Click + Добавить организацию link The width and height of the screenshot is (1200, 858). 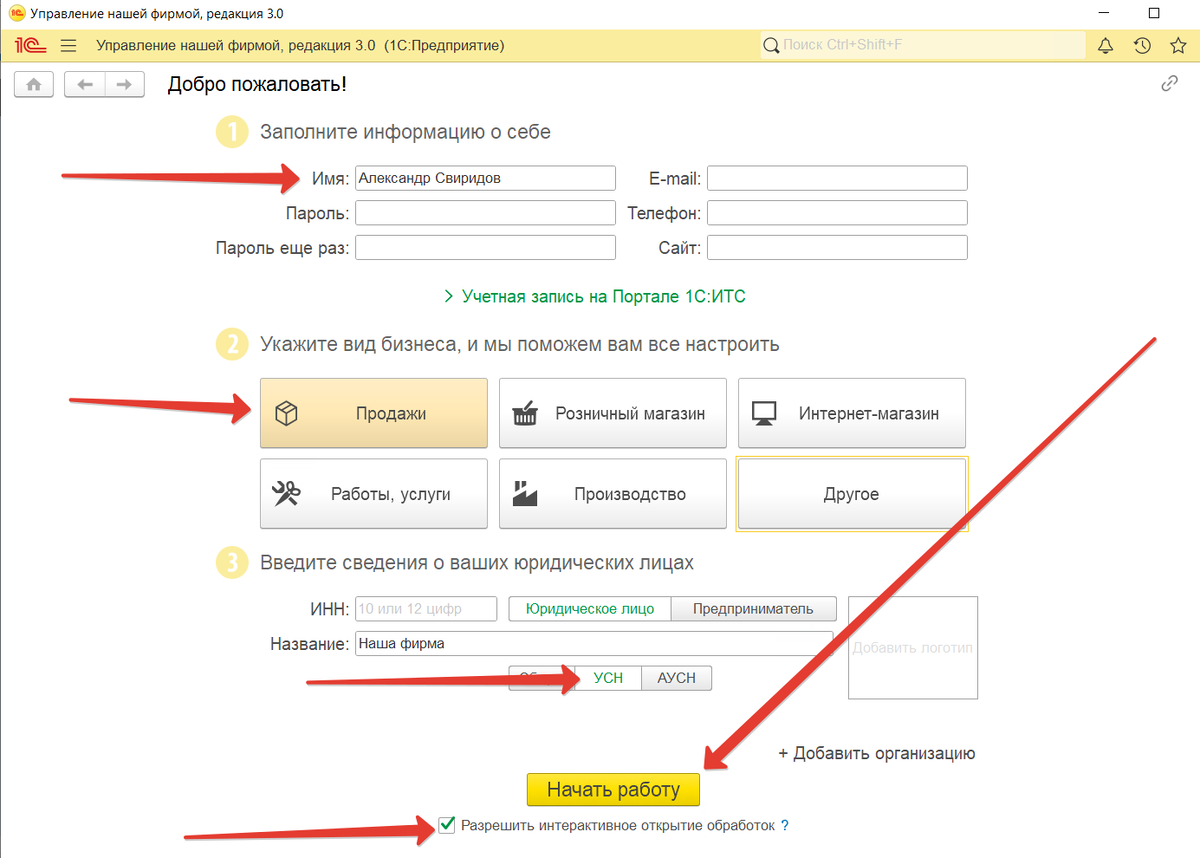(877, 754)
